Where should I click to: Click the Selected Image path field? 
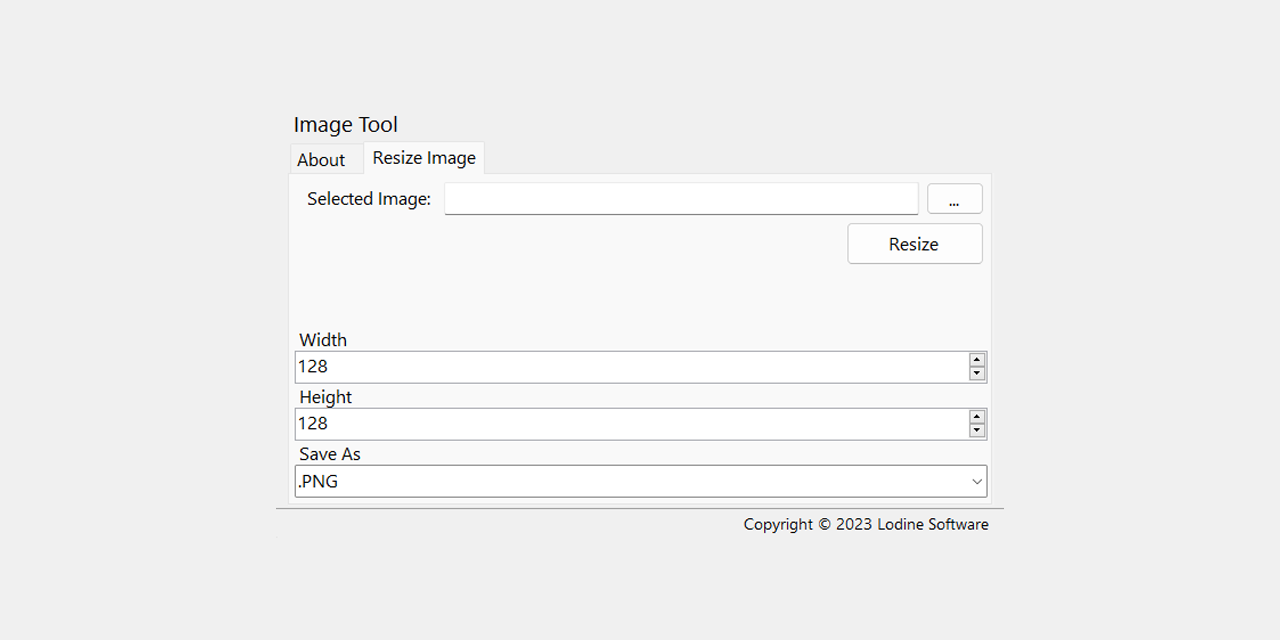(x=681, y=199)
